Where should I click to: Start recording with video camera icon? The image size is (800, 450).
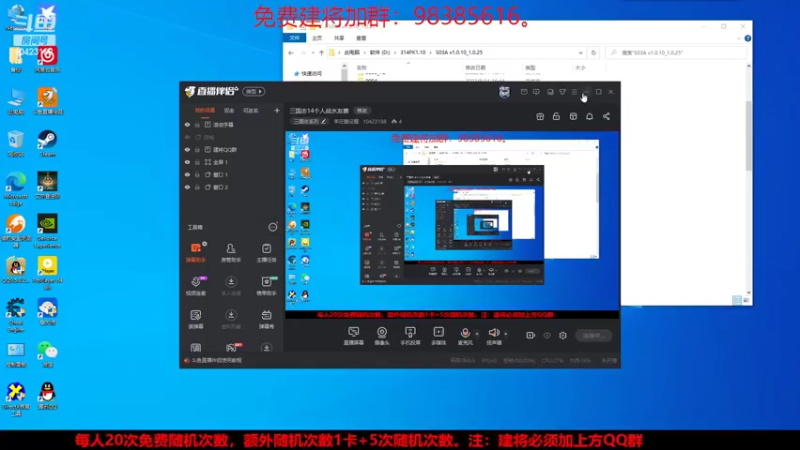[x=531, y=335]
